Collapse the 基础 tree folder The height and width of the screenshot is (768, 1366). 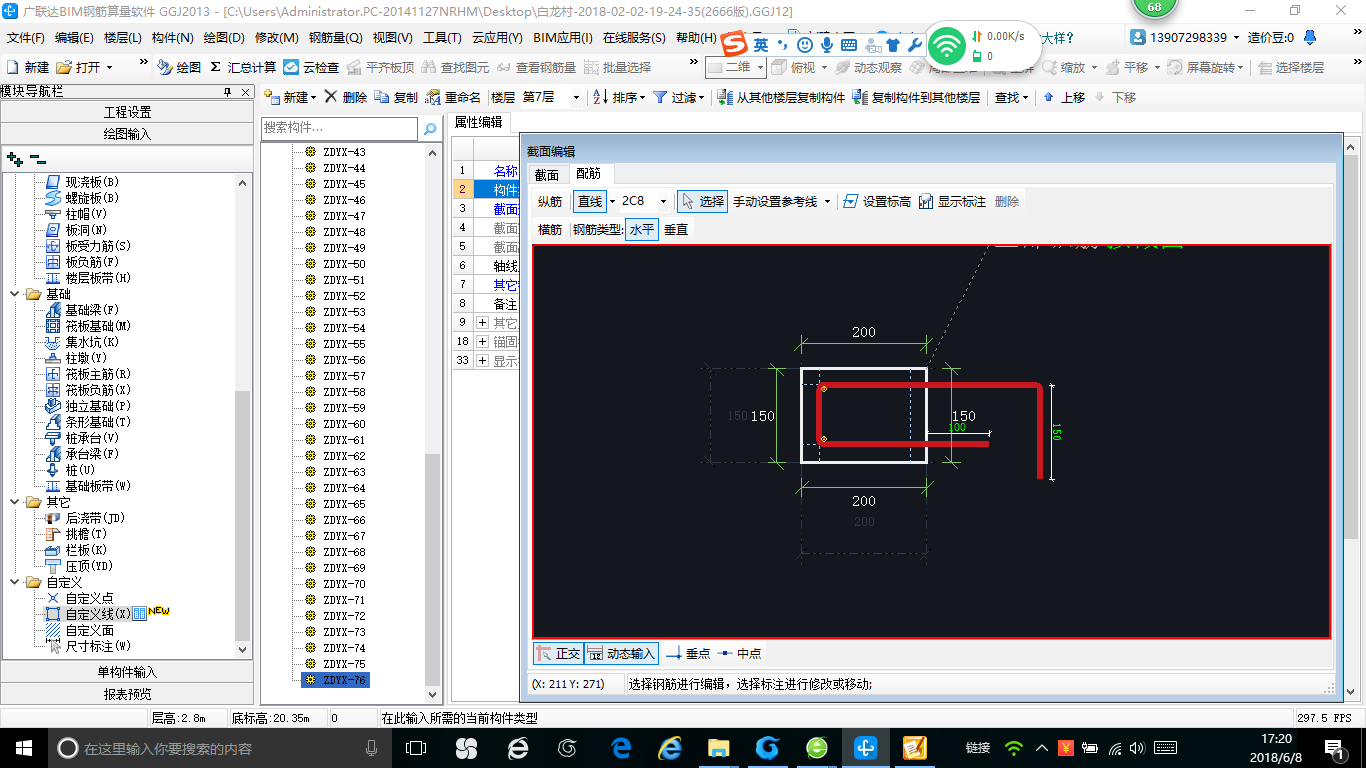click(15, 294)
